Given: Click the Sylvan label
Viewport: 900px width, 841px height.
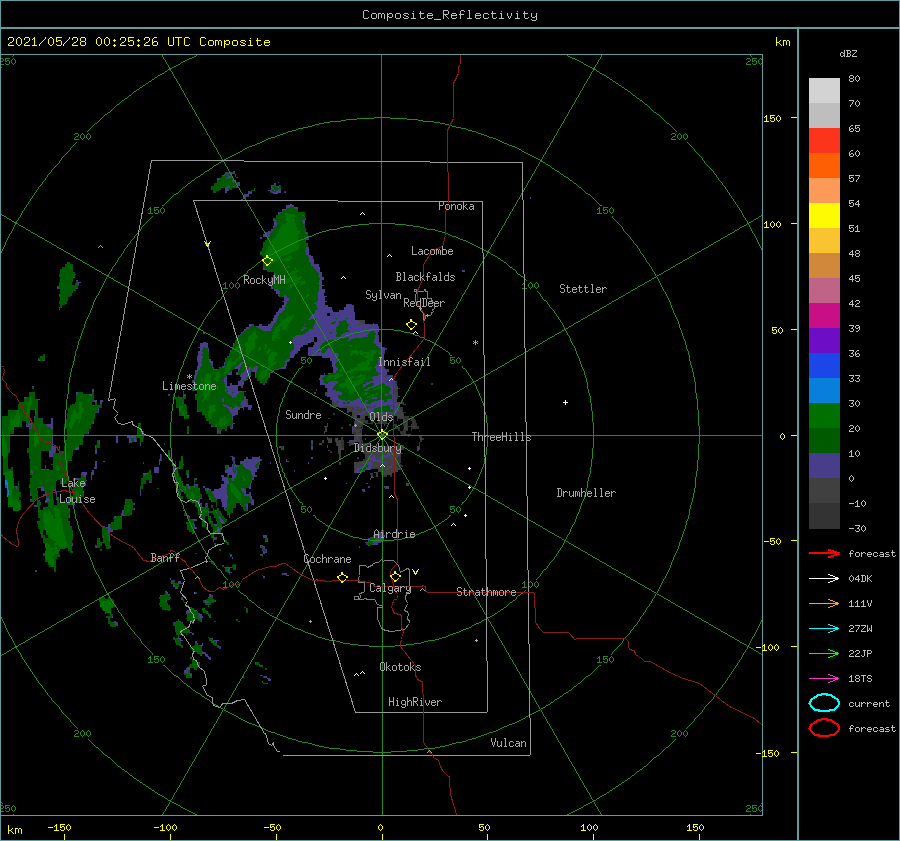Looking at the screenshot, I should 383,295.
